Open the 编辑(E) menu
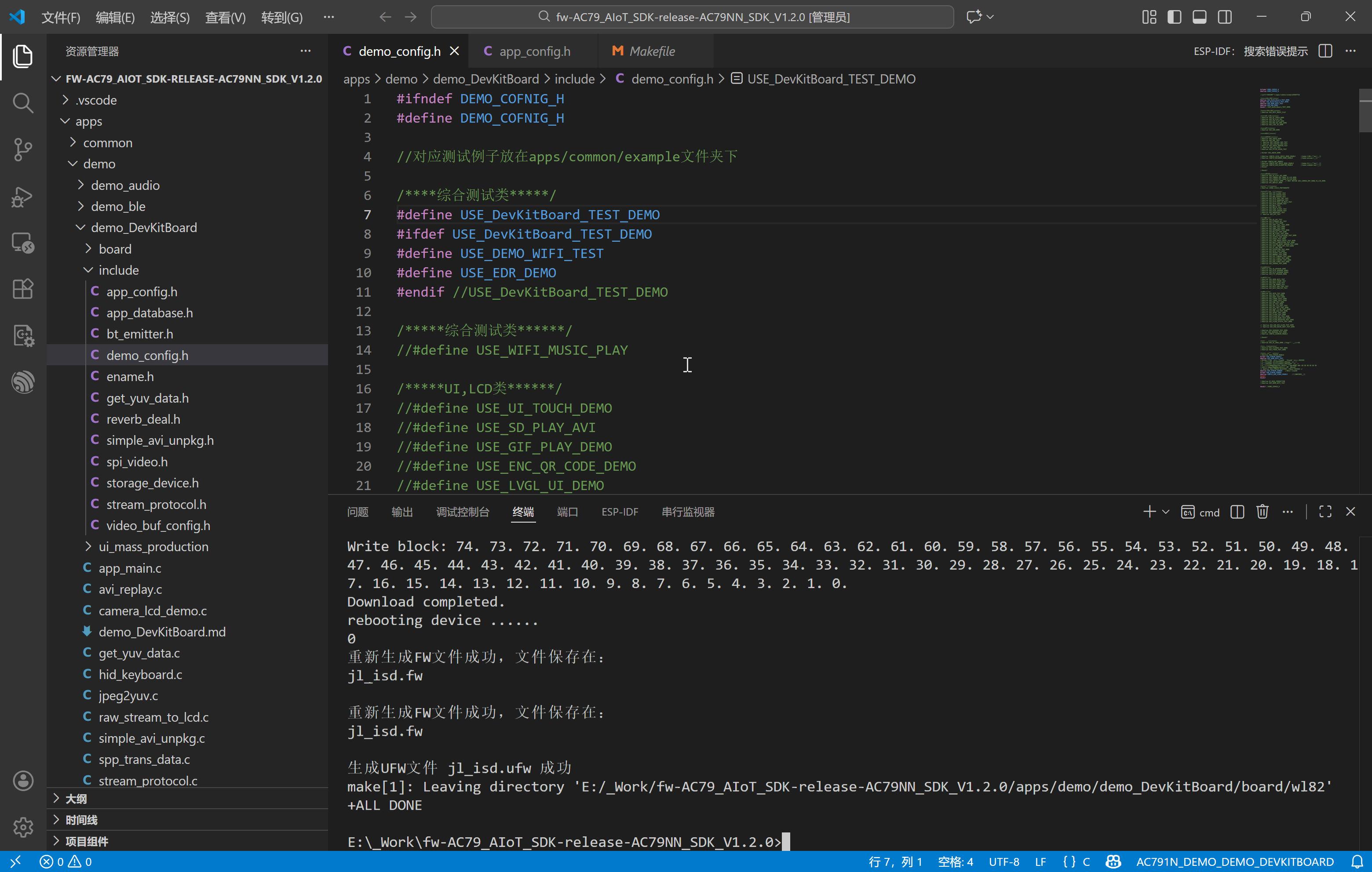1372x872 pixels. [x=115, y=17]
